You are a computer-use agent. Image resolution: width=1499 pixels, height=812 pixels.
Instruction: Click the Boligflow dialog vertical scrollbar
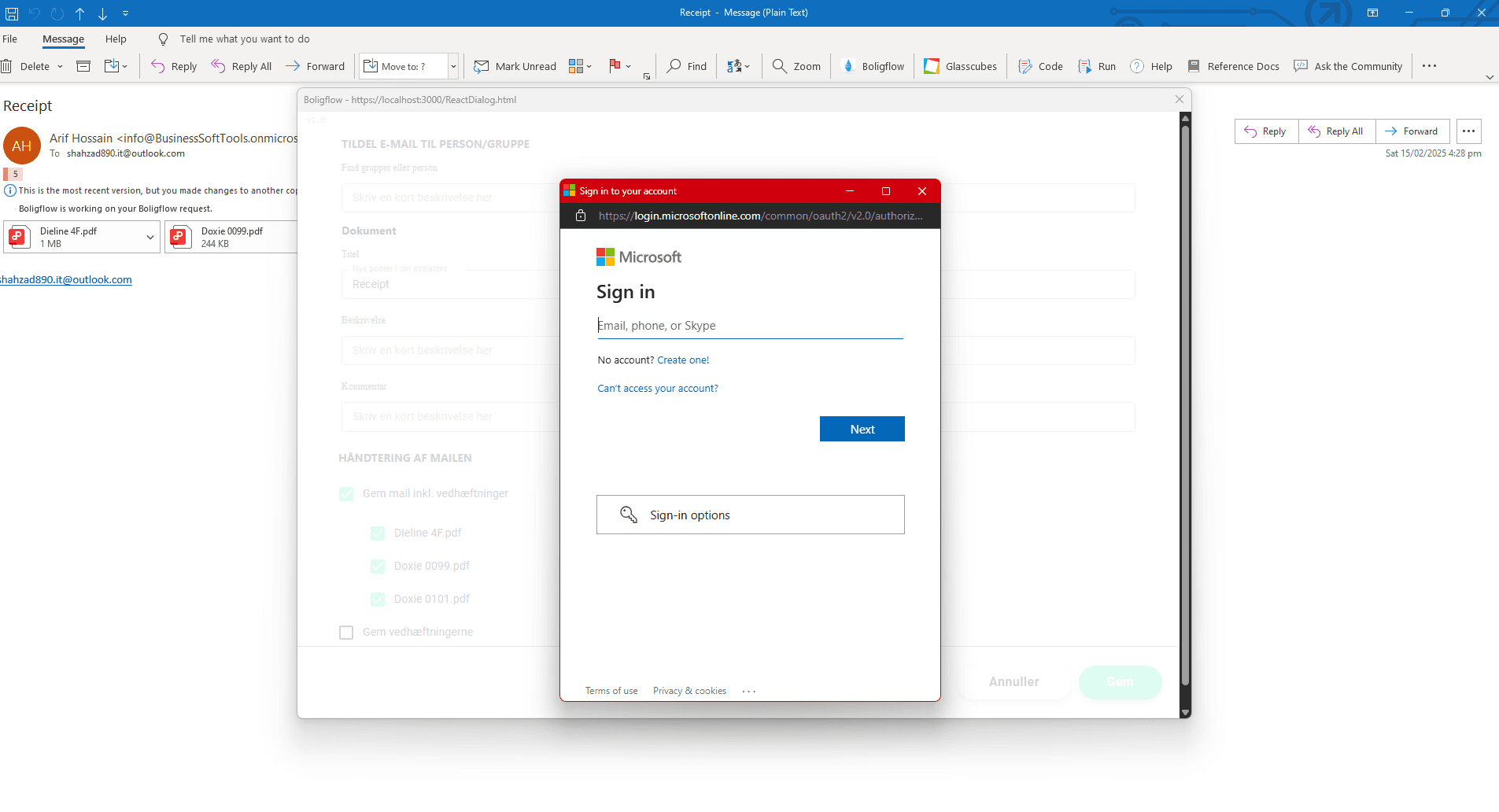tap(1185, 405)
